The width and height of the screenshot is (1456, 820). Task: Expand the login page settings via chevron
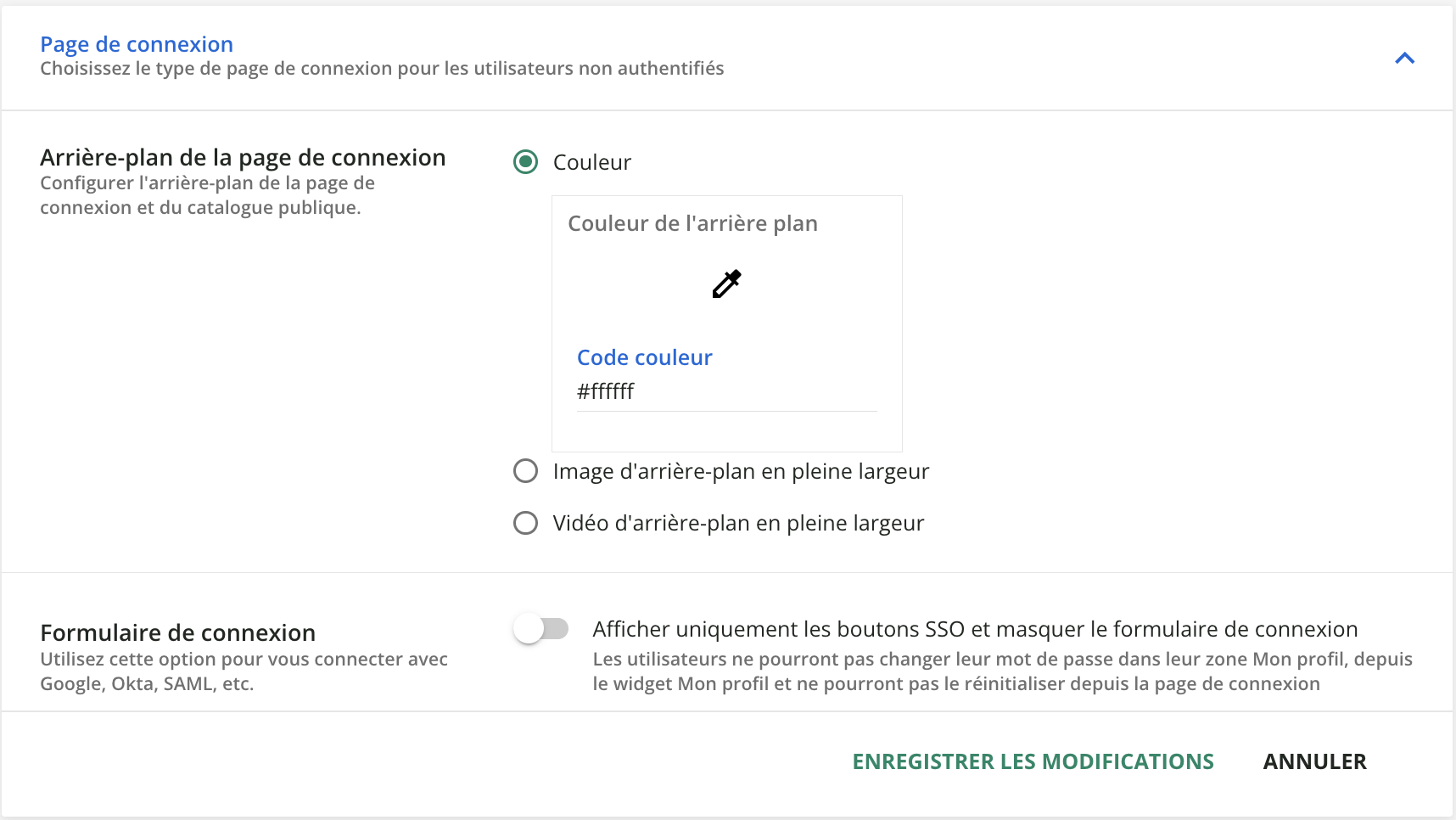1404,58
